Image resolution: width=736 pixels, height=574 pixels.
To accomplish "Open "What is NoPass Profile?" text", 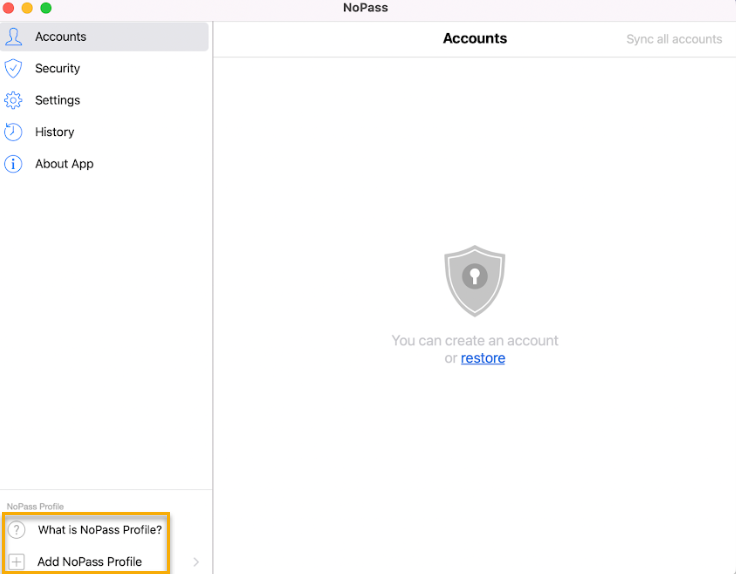I will pos(99,530).
